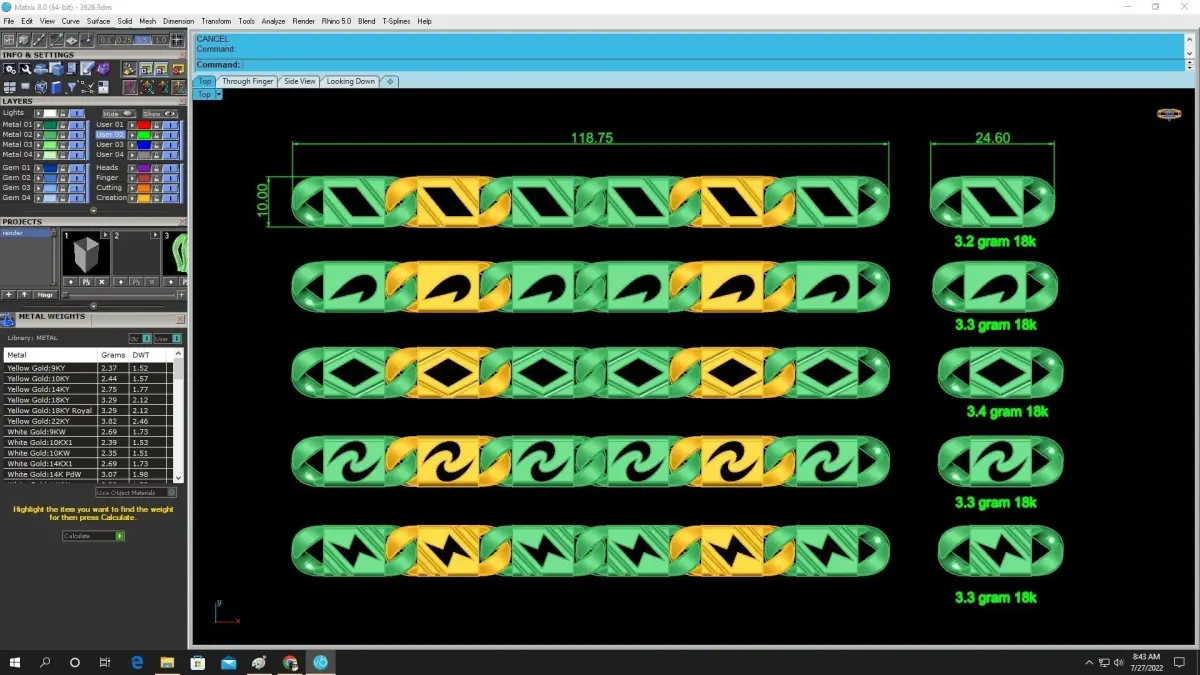Expand User 03 layer arrow
The height and width of the screenshot is (675, 1200).
click(x=132, y=145)
